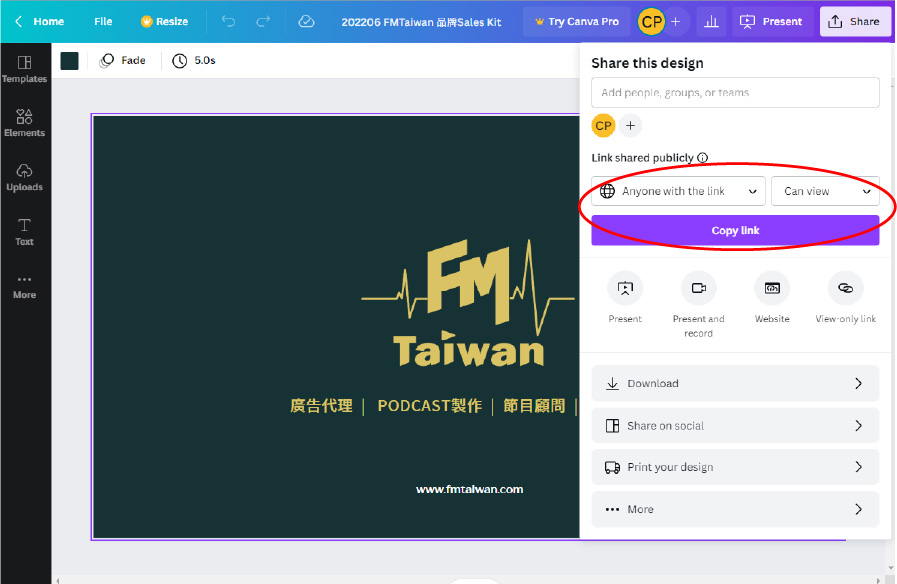Screen dimensions: 897x584
Task: Add person with share panel plus
Action: tap(630, 126)
